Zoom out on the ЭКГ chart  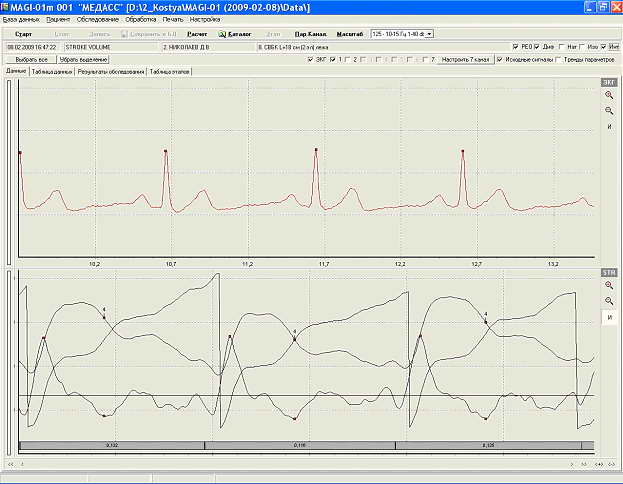coord(608,110)
